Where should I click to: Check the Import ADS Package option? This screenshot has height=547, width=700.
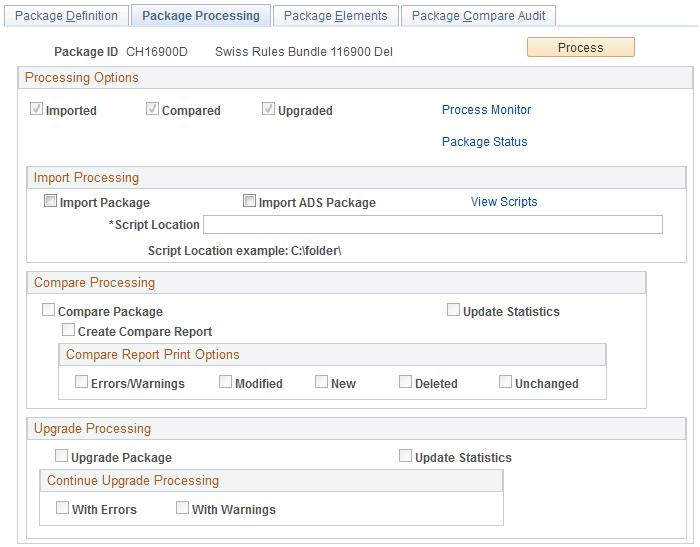click(250, 202)
